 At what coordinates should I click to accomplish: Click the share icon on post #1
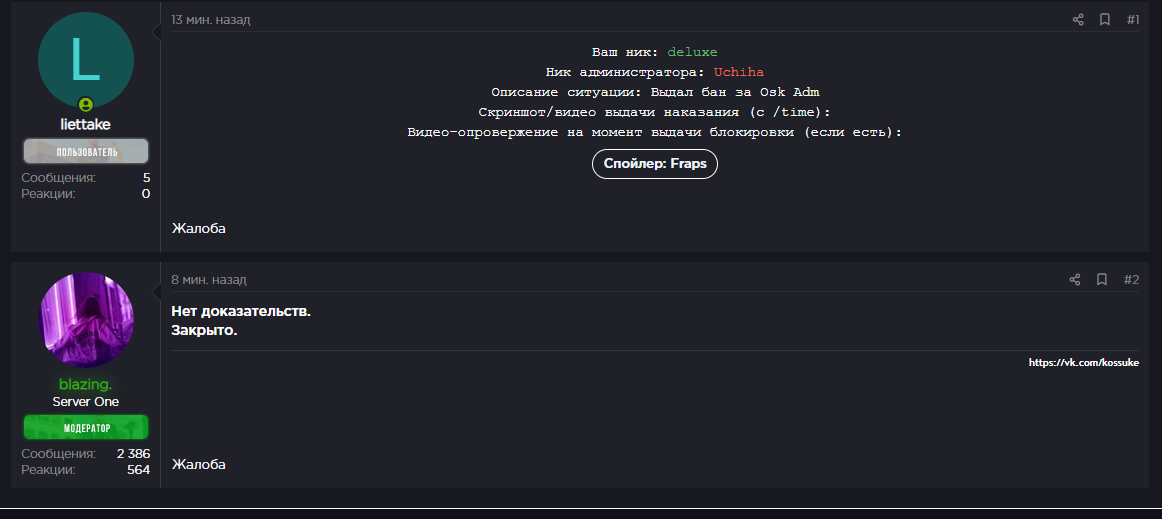(x=1078, y=20)
